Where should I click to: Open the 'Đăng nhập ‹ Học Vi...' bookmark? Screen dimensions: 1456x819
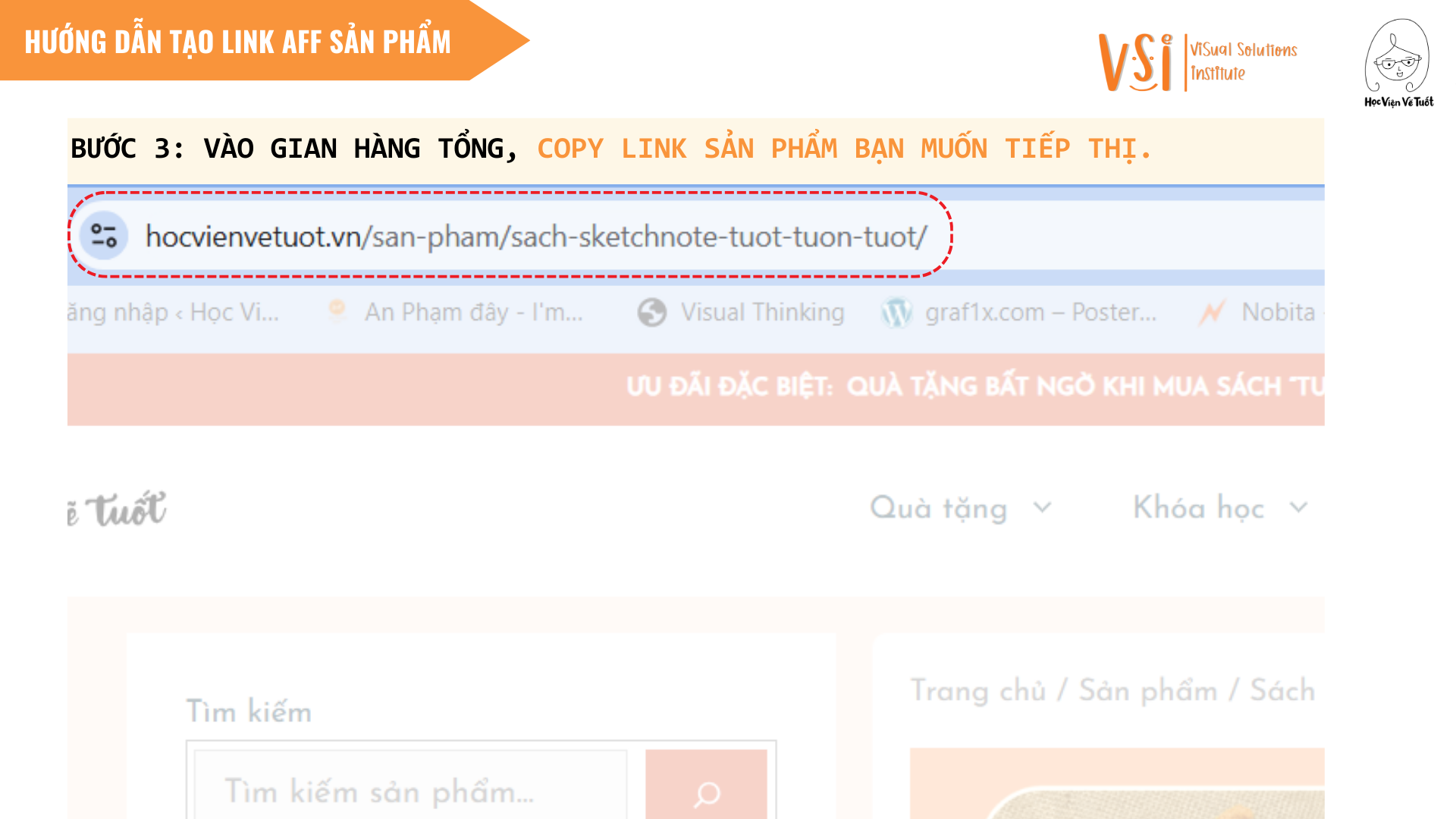tap(174, 312)
